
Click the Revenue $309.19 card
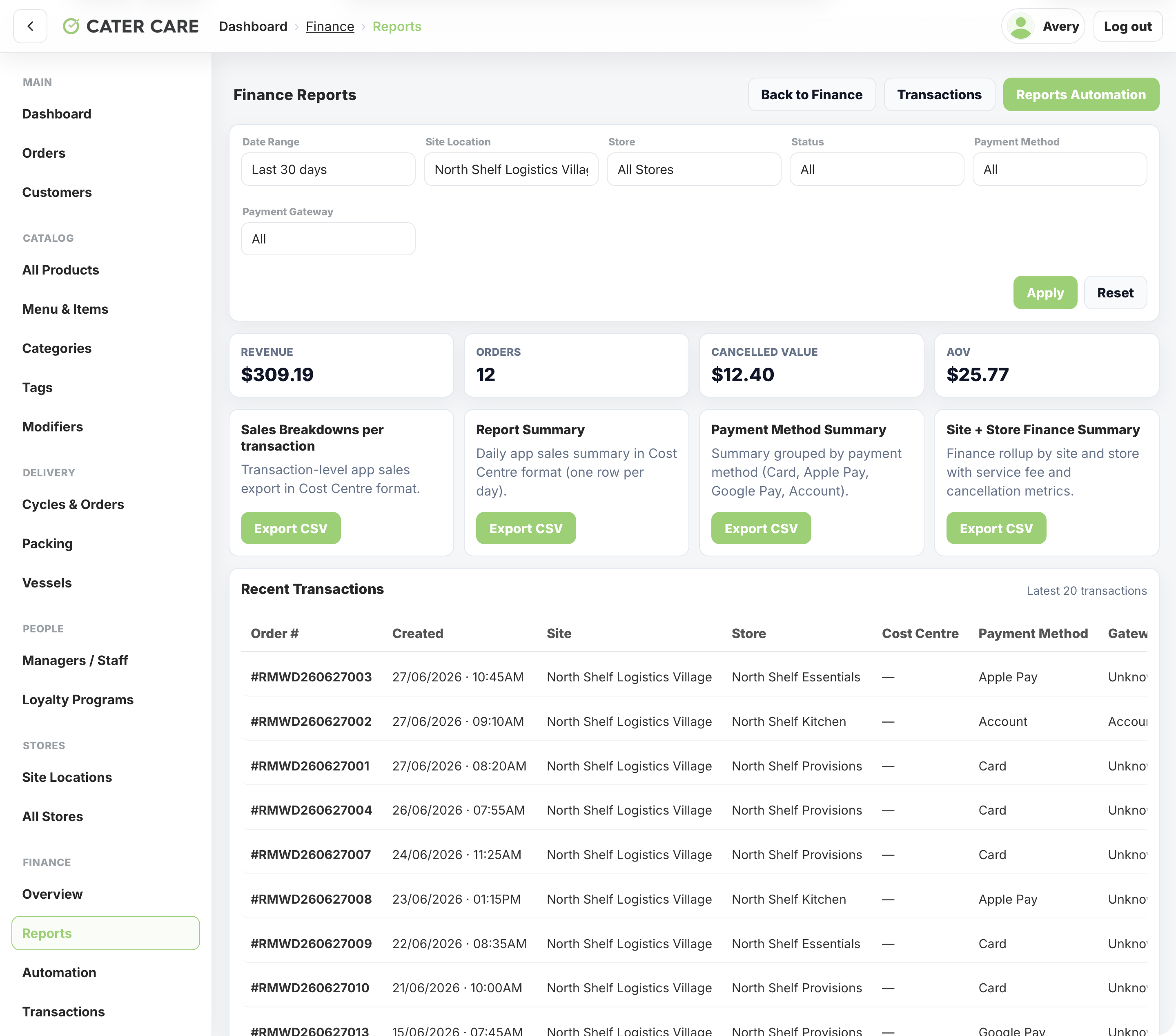[341, 365]
